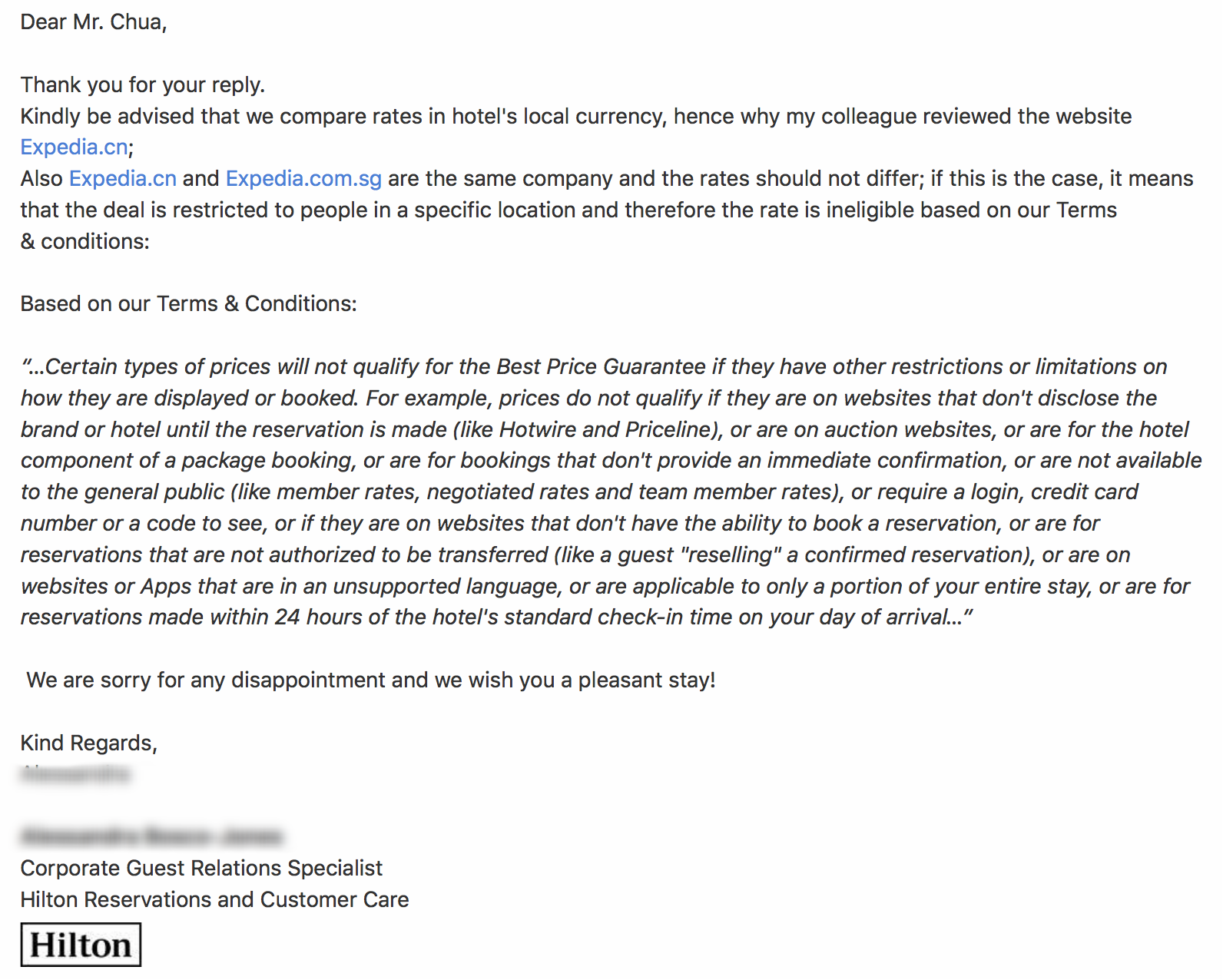Click the "Dear Mr. Chua," greeting
Viewport: 1223px width, 980px height.
click(93, 22)
